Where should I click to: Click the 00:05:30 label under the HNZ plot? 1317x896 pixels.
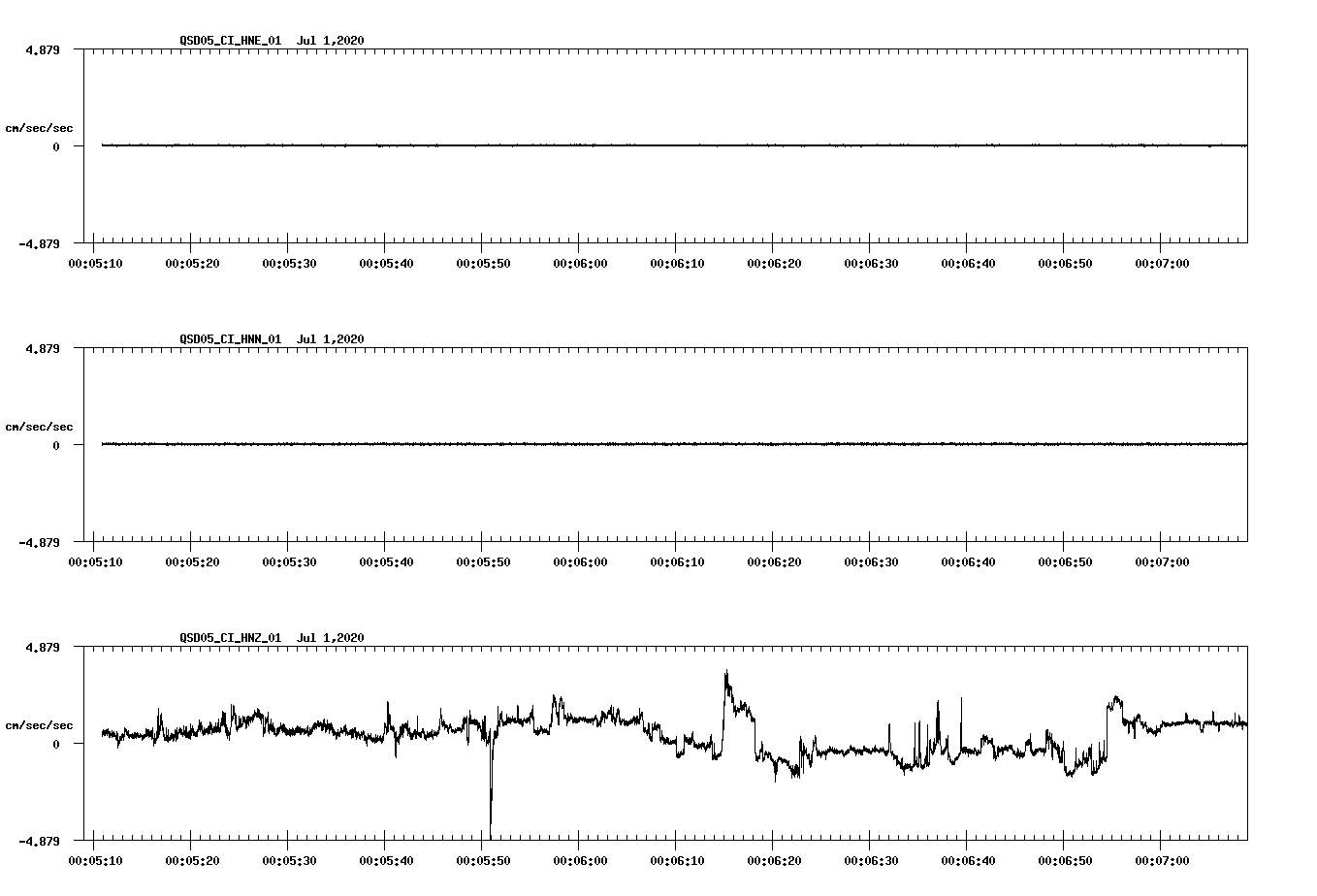pyautogui.click(x=289, y=860)
